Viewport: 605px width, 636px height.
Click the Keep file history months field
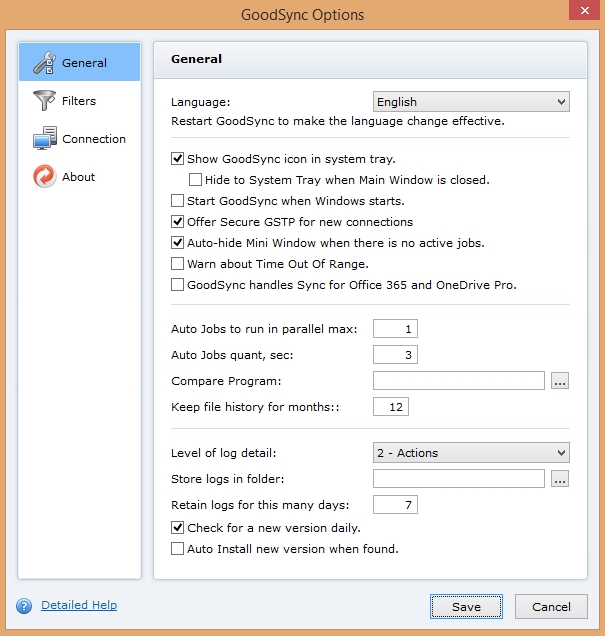[x=391, y=406]
